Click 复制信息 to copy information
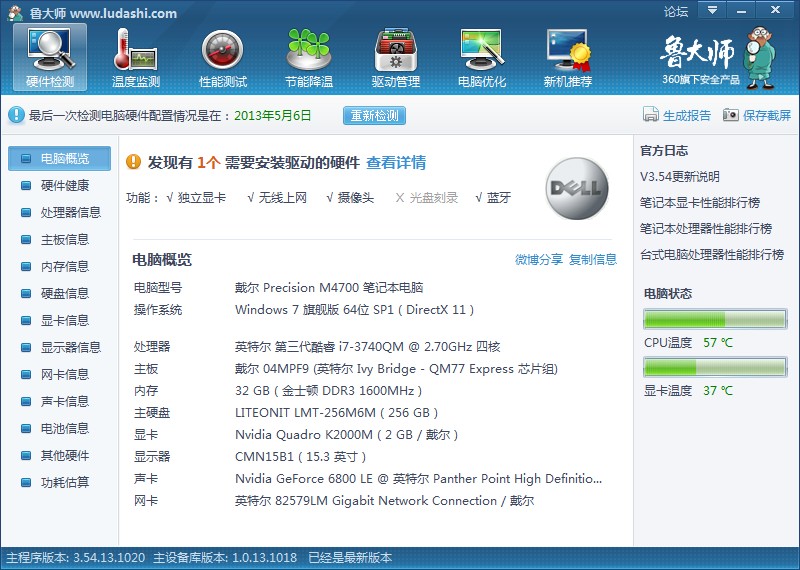800x570 pixels. [593, 259]
